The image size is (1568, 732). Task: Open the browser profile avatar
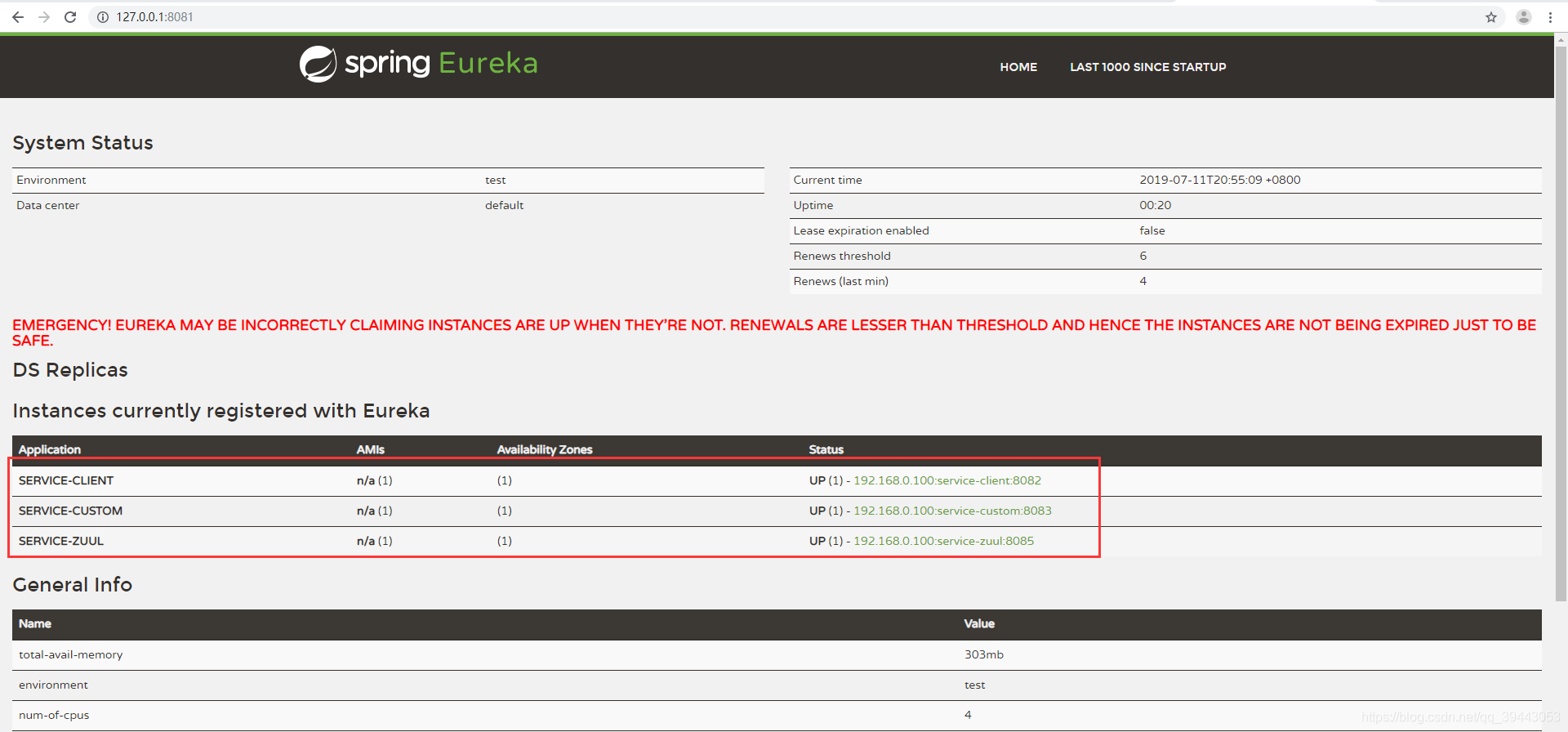(x=1524, y=17)
